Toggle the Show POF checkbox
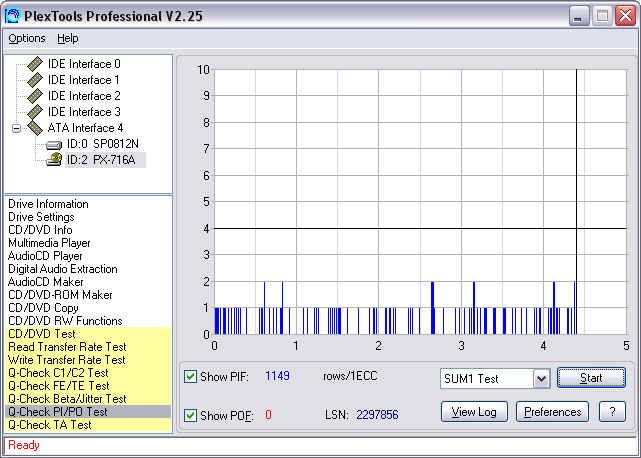The height and width of the screenshot is (458, 641). pos(190,415)
